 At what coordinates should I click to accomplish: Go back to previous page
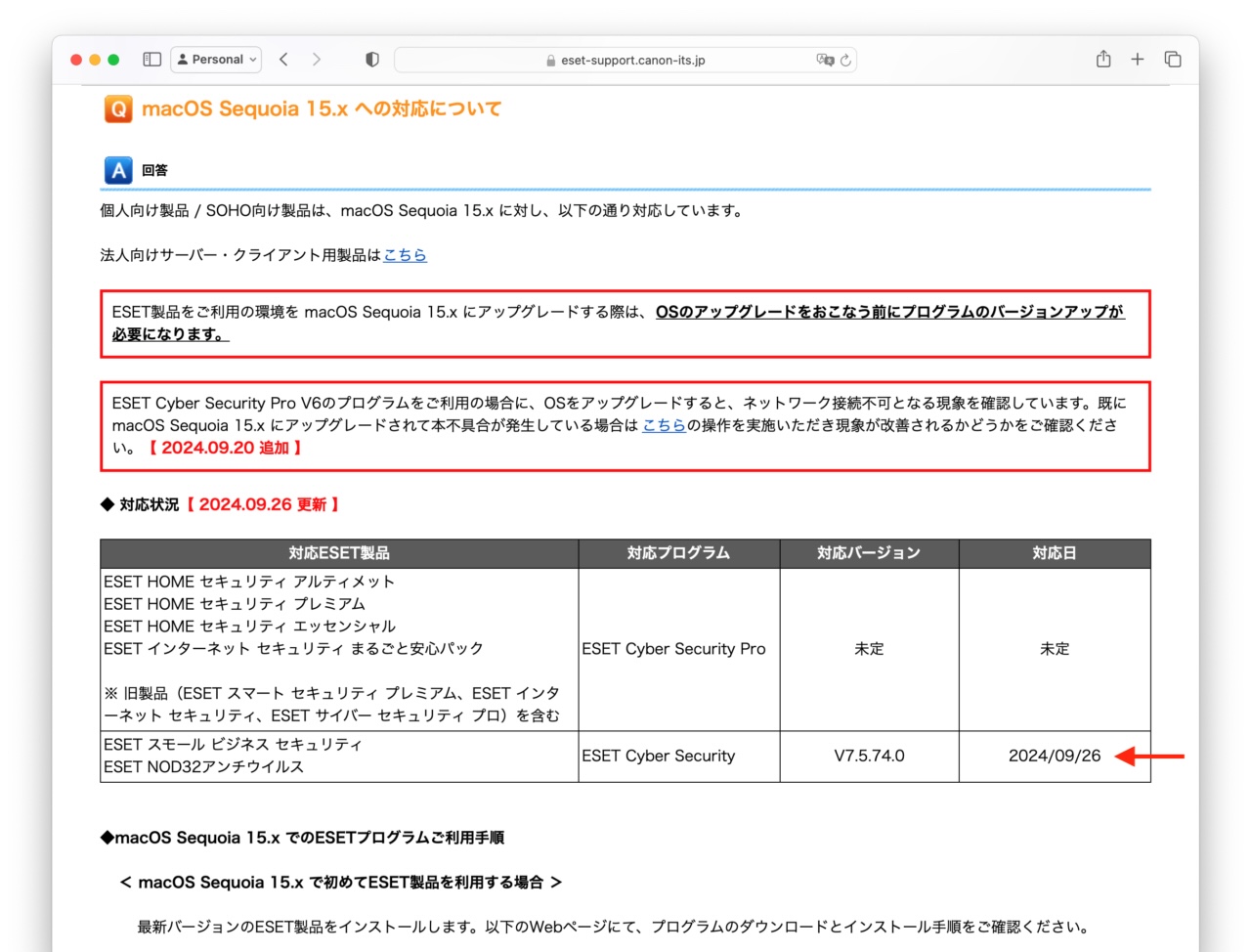[283, 60]
